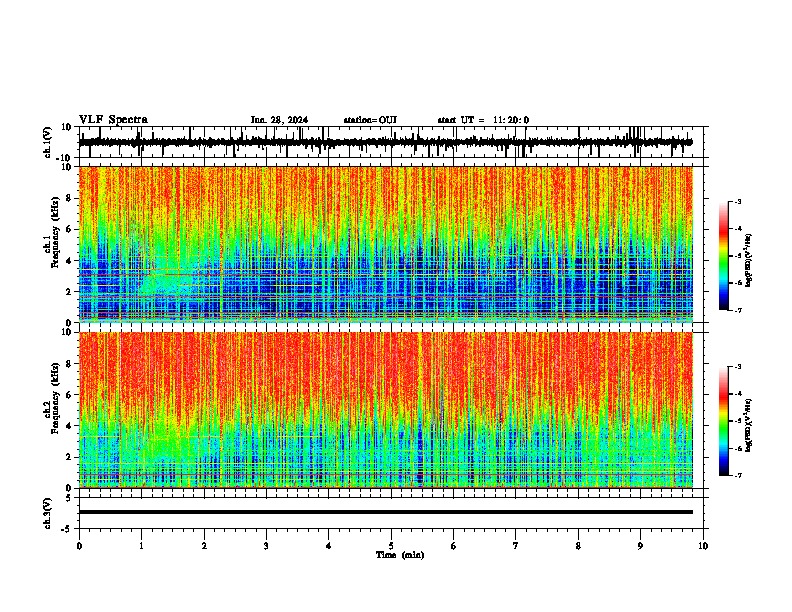Click the "6" kHz tick on ch.1 frequency axis
The width and height of the screenshot is (792, 612).
[70, 229]
